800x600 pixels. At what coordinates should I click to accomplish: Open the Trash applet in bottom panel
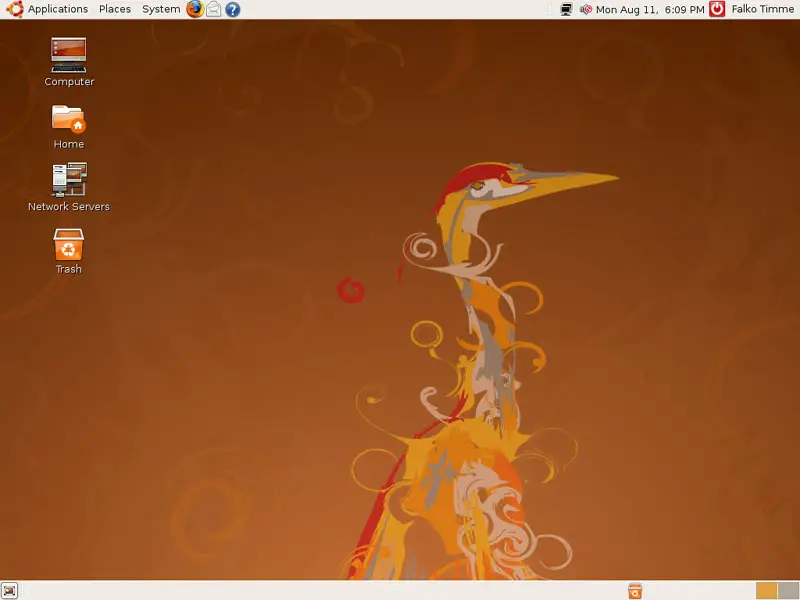coord(635,591)
